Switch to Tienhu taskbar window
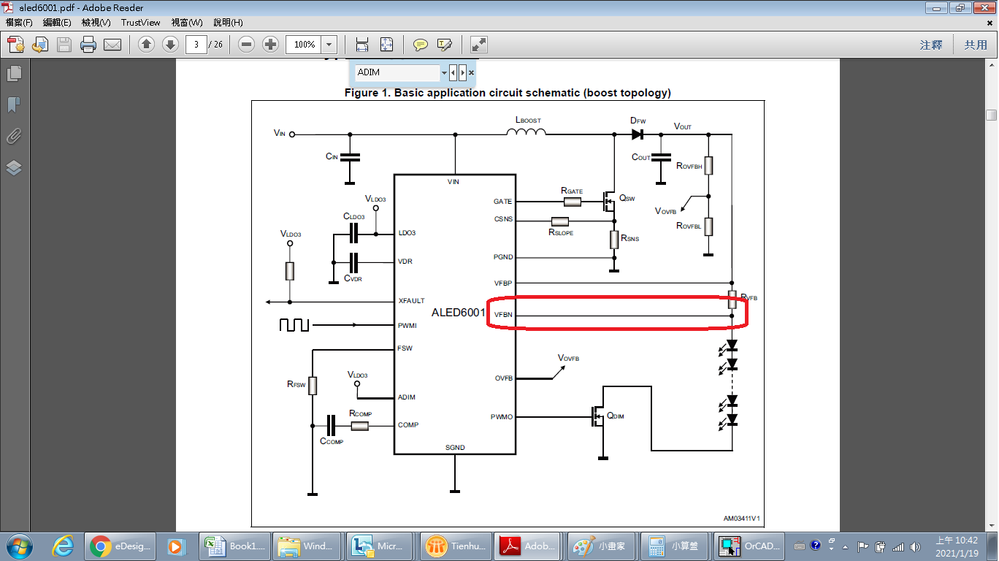Screen dimensions: 999x561 456,546
